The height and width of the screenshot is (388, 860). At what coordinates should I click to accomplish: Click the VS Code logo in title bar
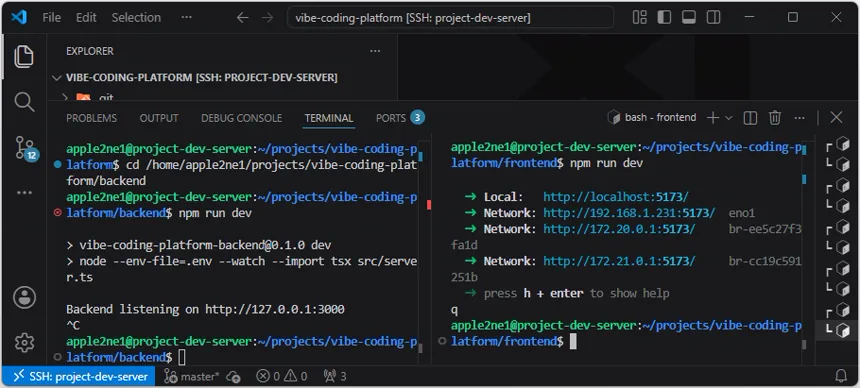click(x=19, y=17)
